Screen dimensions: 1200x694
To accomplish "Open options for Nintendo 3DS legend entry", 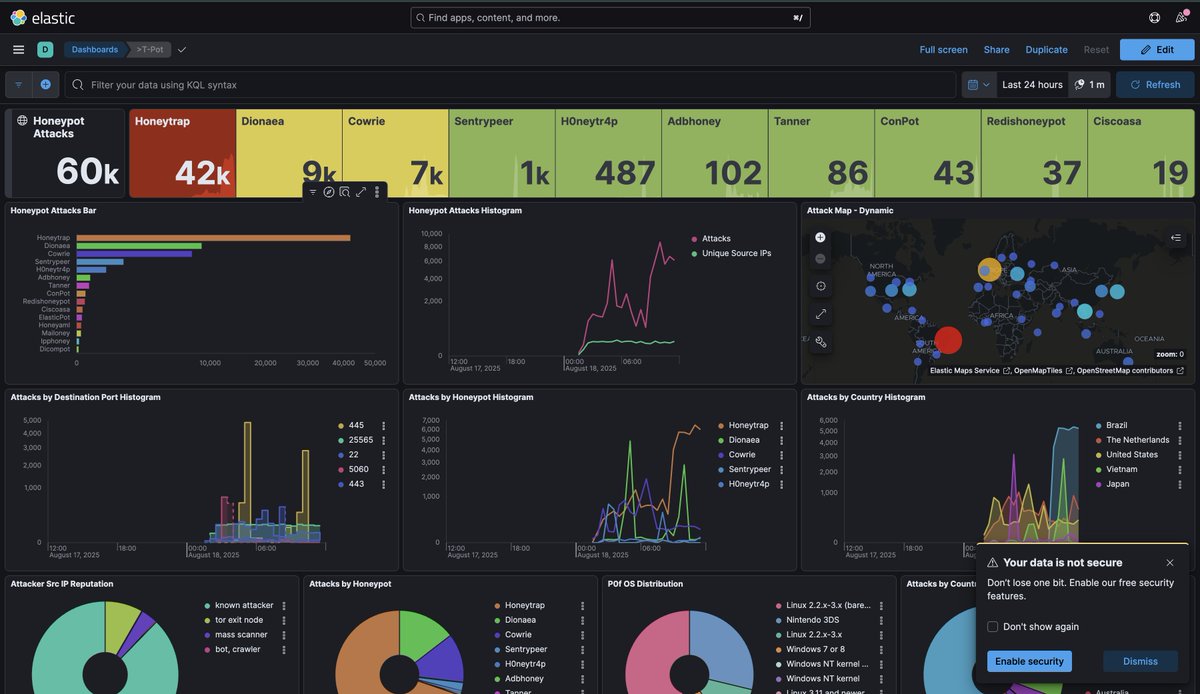I will click(881, 620).
